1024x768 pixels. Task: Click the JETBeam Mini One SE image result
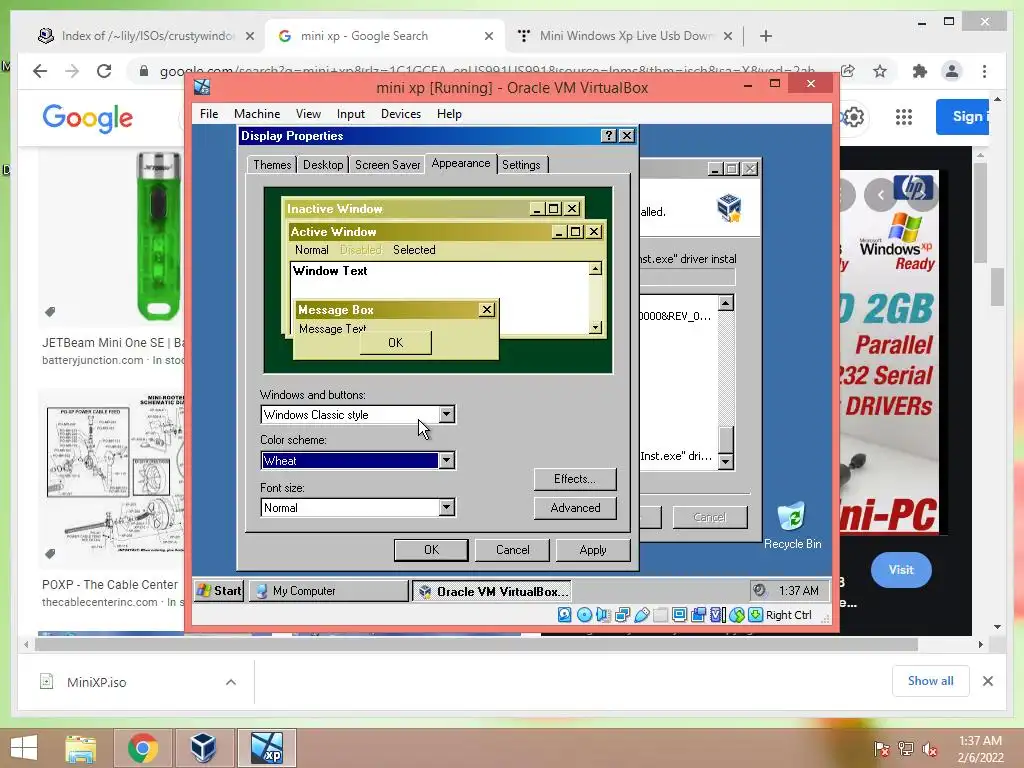pyautogui.click(x=112, y=235)
